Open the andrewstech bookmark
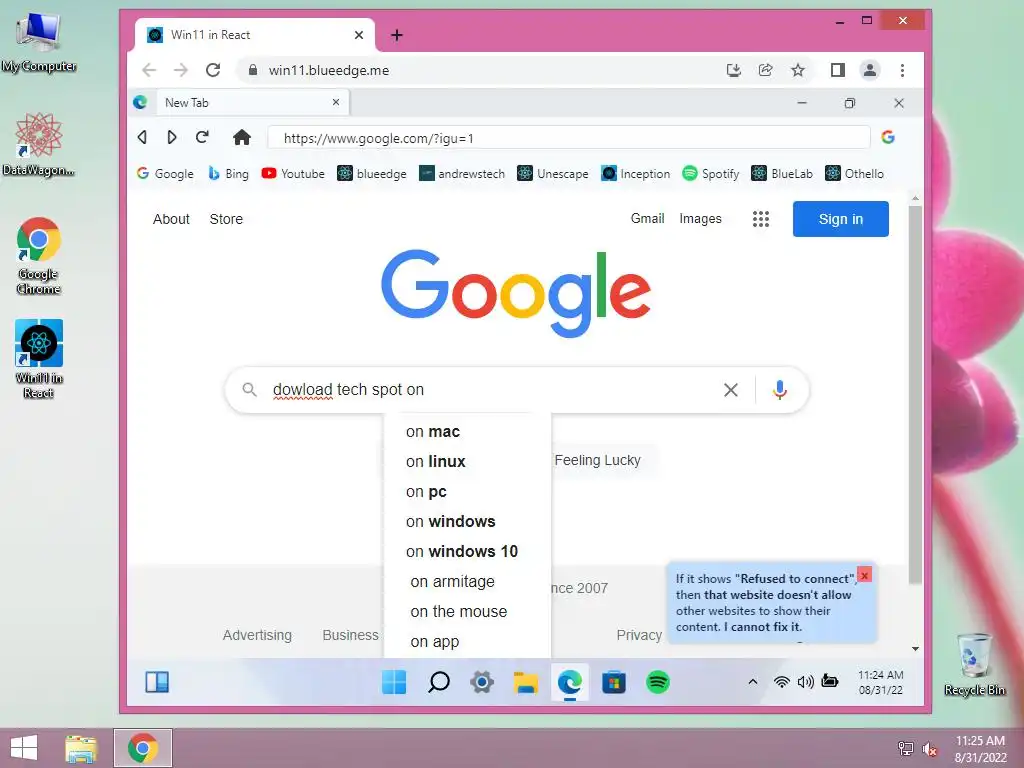 [x=462, y=174]
